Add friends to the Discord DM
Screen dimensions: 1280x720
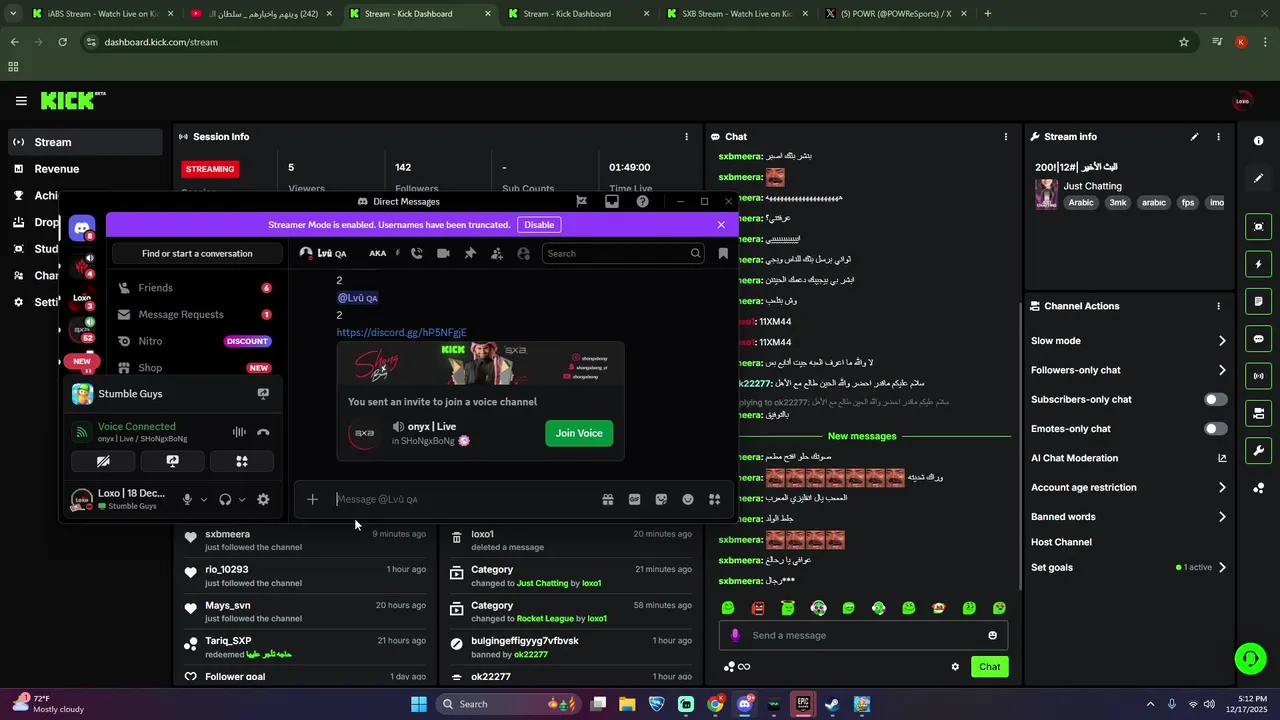pyautogui.click(x=497, y=254)
